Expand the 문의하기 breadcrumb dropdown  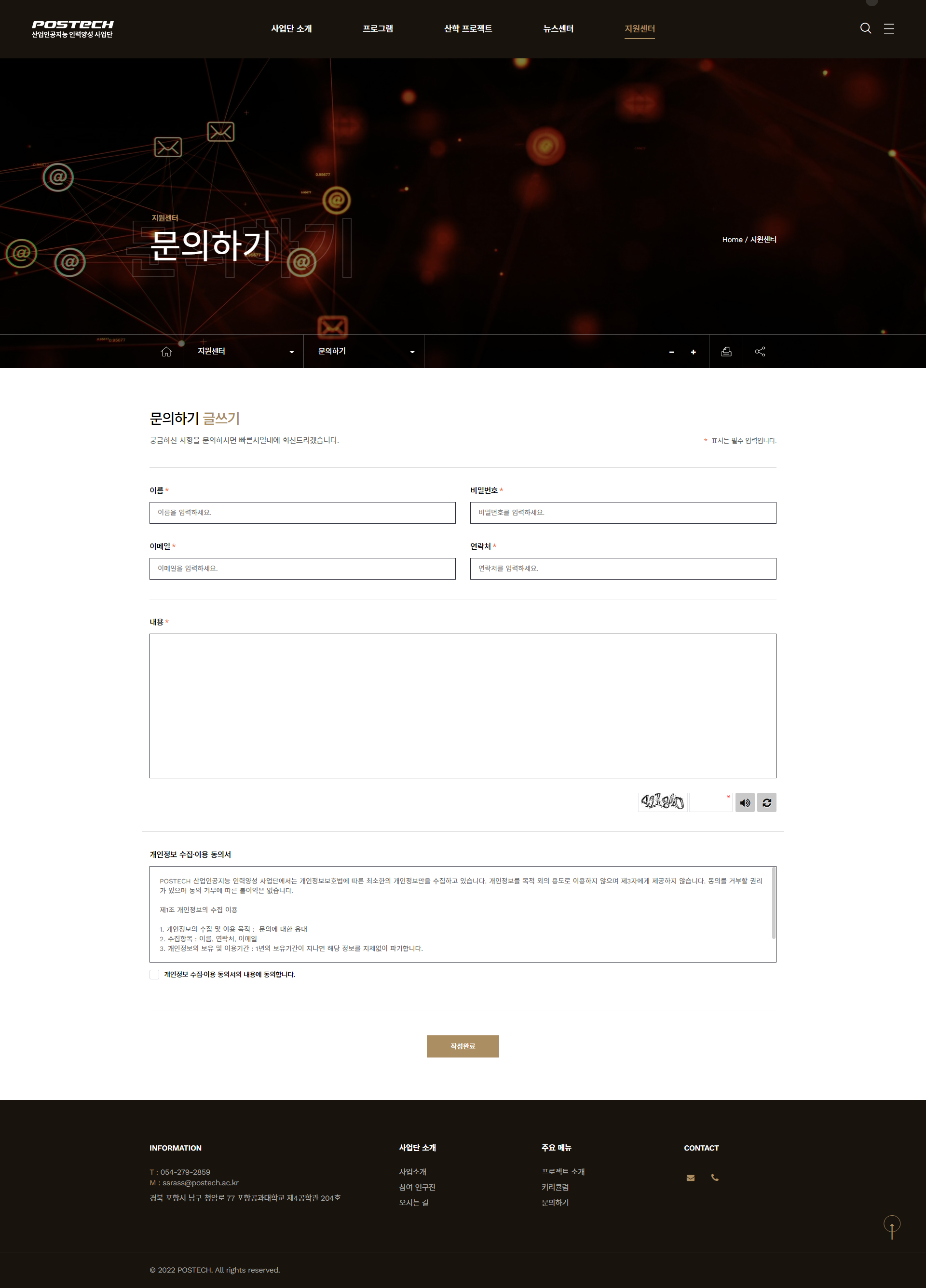pyautogui.click(x=364, y=352)
